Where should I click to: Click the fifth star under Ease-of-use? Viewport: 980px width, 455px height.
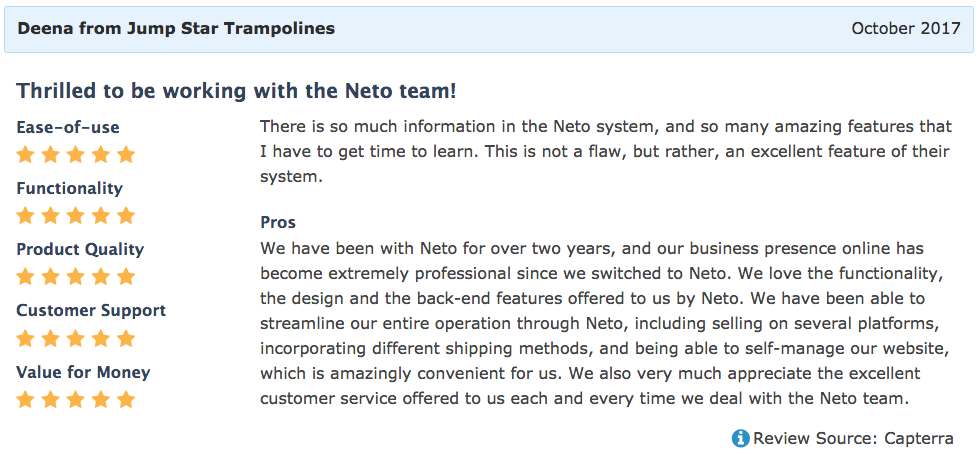tap(126, 154)
